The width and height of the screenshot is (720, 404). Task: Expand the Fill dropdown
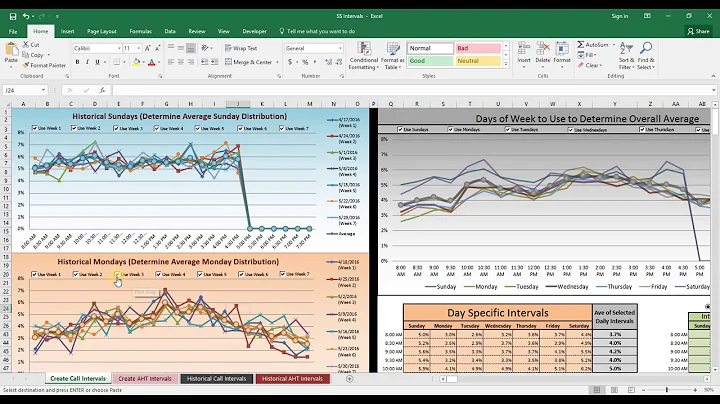[x=596, y=55]
